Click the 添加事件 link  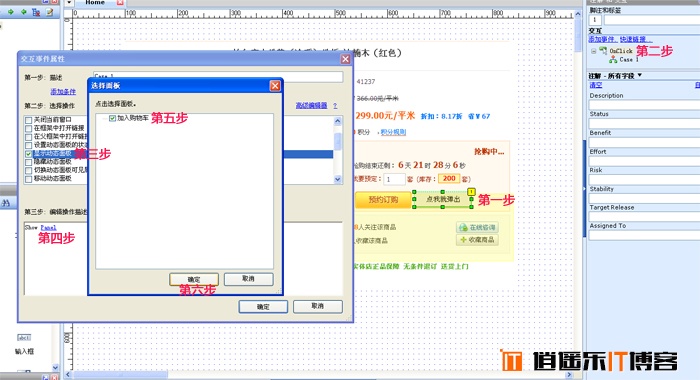pyautogui.click(x=602, y=39)
